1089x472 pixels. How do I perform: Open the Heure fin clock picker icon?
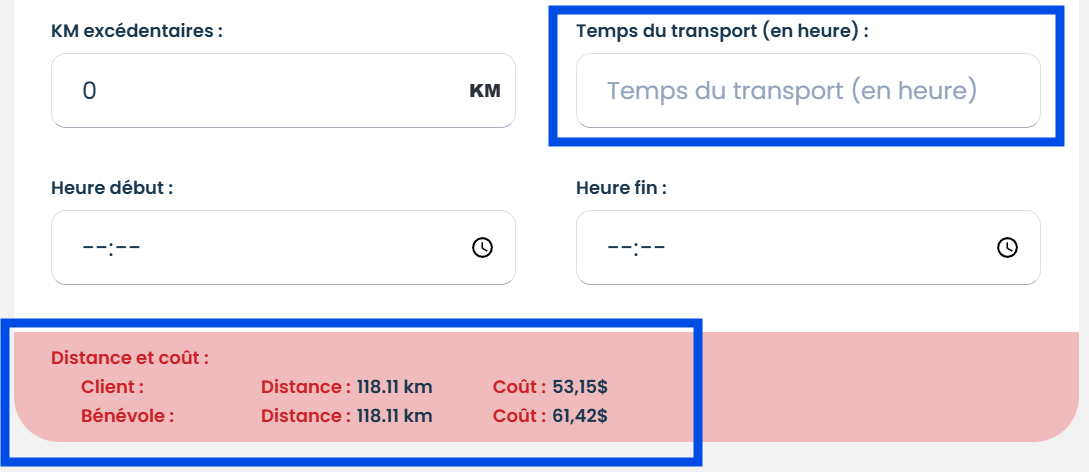pos(1007,247)
